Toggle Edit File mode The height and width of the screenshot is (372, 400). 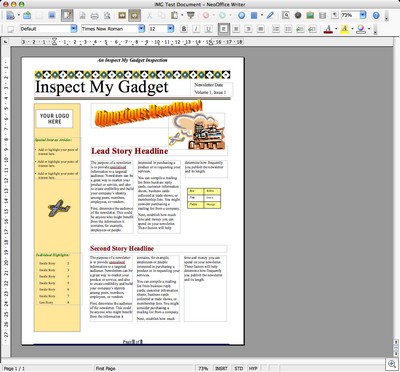67,15
